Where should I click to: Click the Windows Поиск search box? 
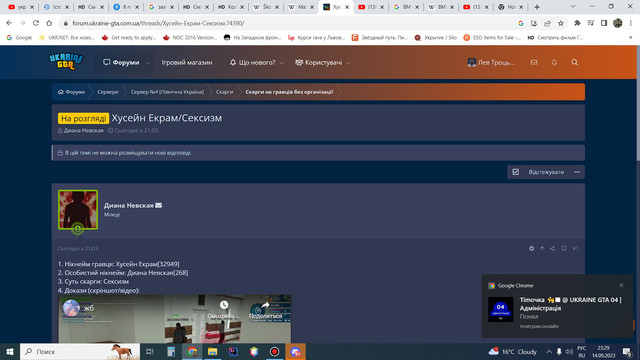pos(80,351)
